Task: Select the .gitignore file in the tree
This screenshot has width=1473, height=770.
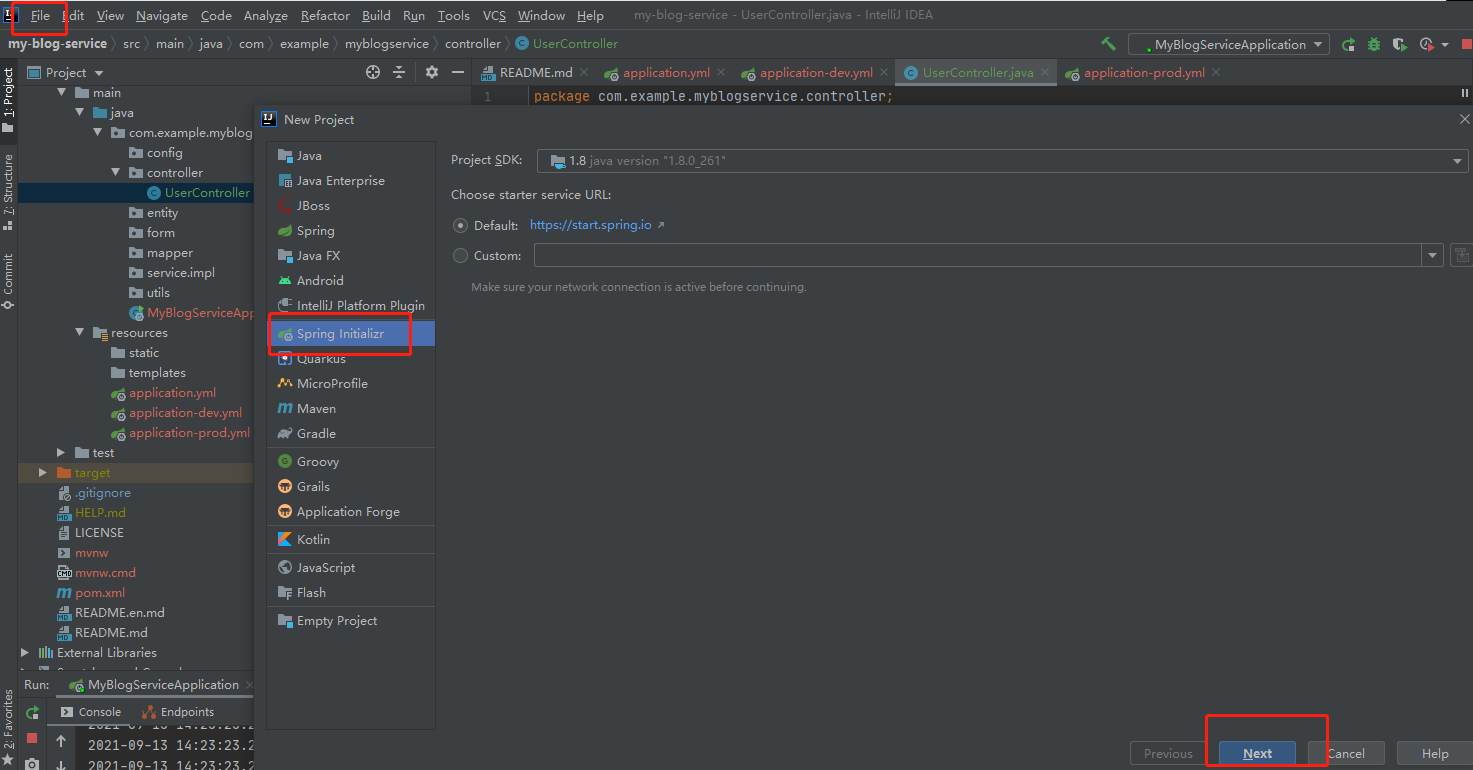Action: (102, 493)
